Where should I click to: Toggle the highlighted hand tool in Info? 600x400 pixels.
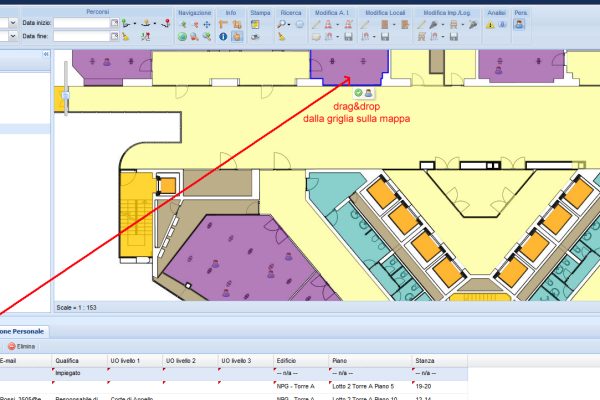[237, 37]
